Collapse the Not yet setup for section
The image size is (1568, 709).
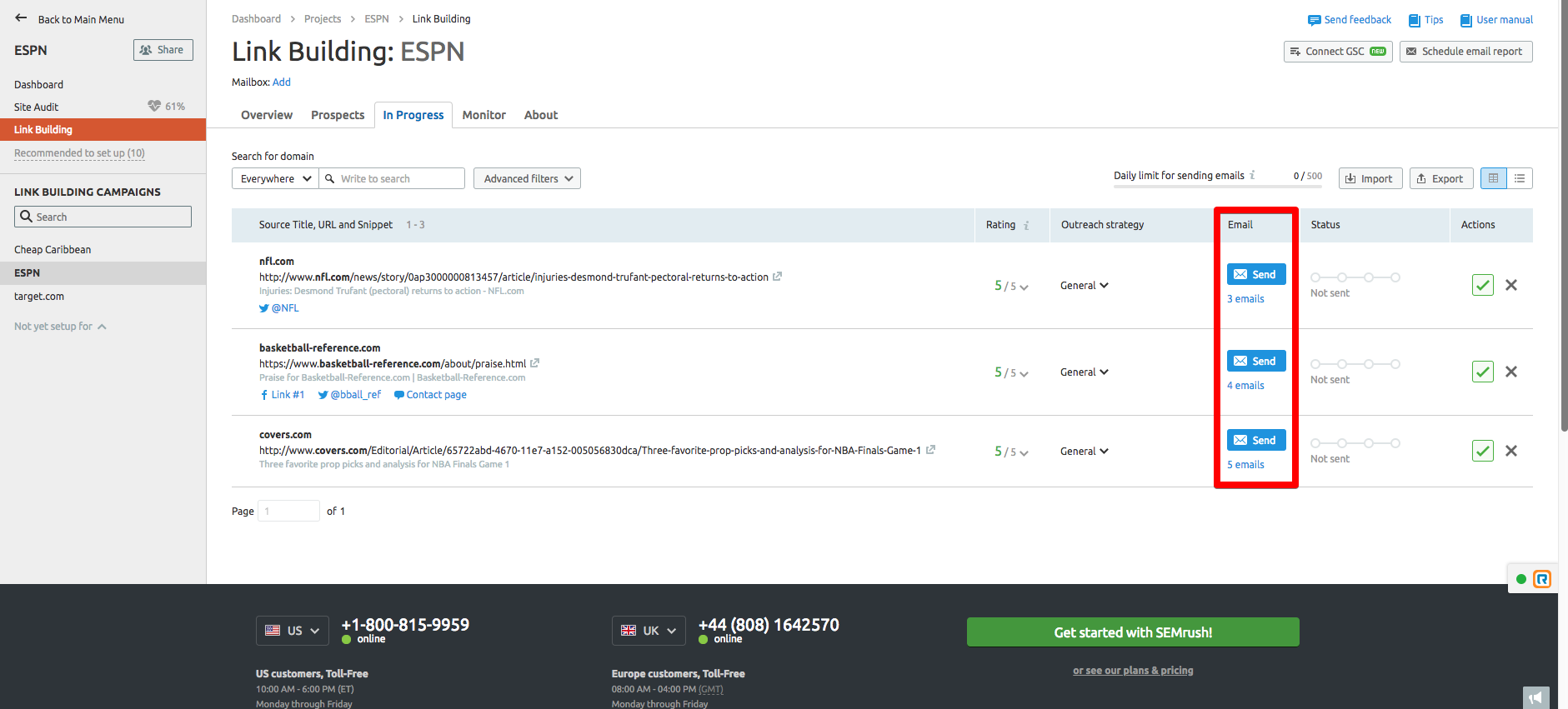point(60,327)
